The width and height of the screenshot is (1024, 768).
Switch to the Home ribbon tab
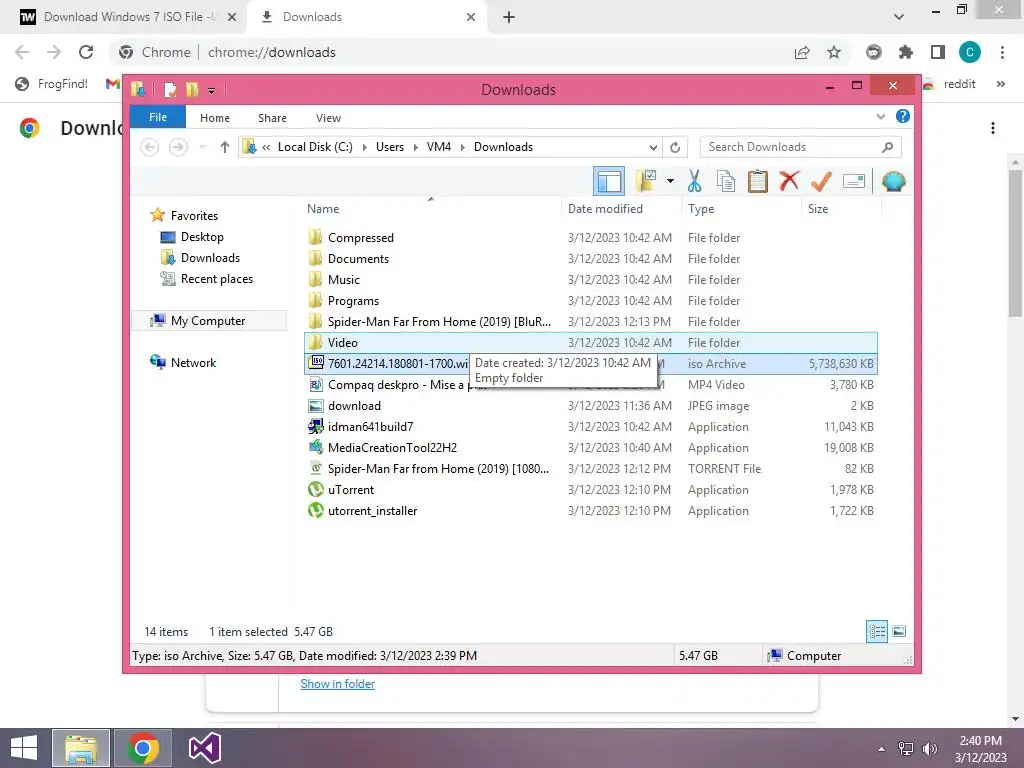click(x=215, y=118)
